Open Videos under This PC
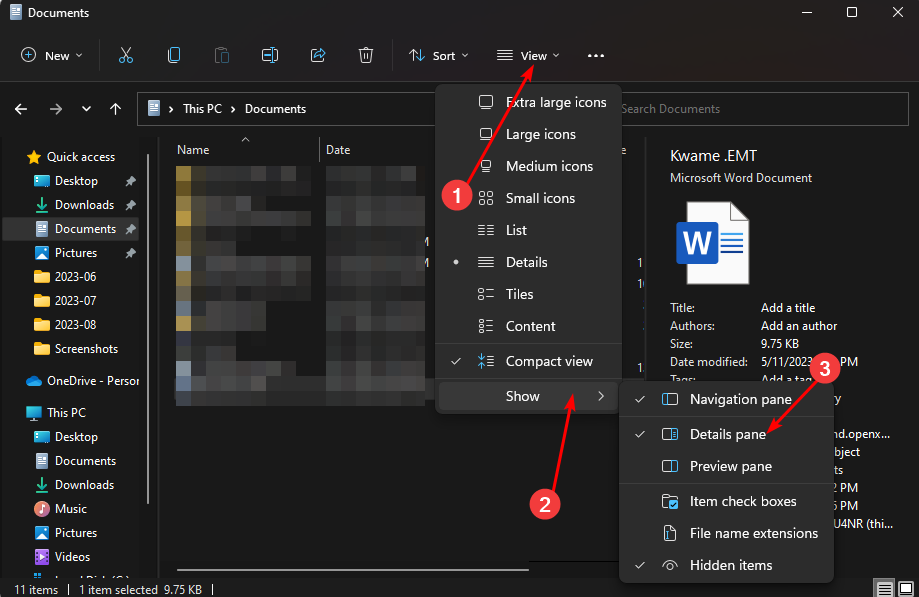The height and width of the screenshot is (597, 919). 63,557
